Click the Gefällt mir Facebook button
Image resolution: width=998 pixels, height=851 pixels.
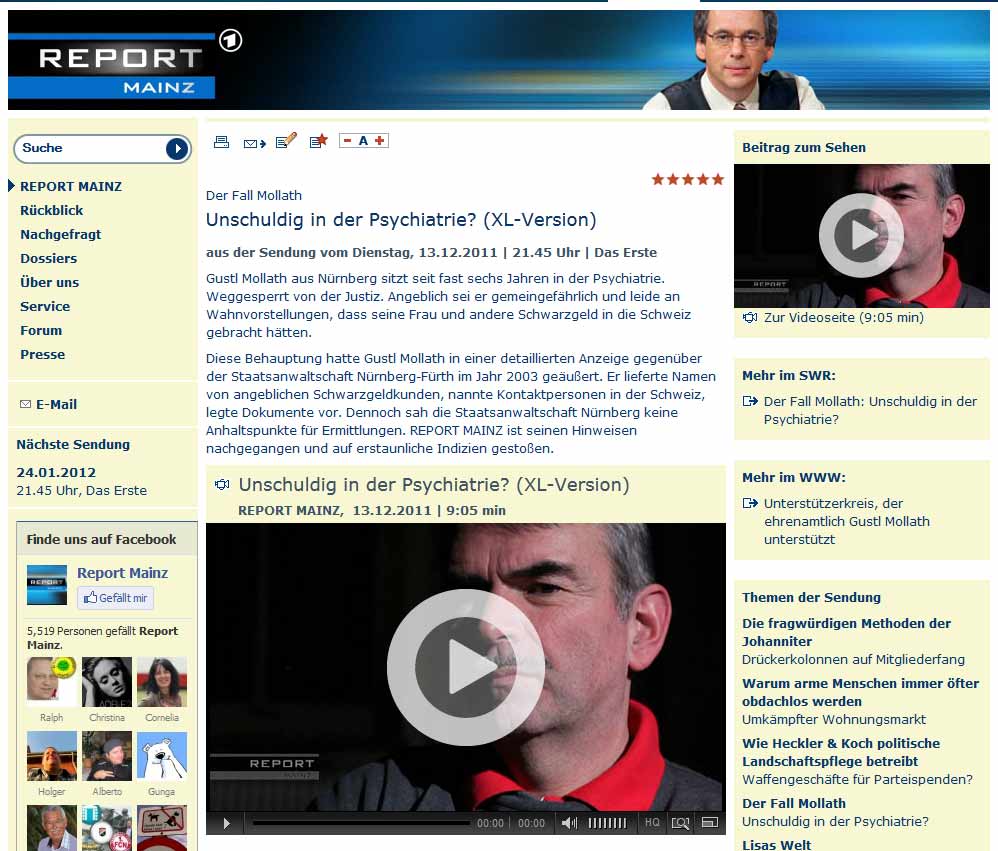[116, 598]
